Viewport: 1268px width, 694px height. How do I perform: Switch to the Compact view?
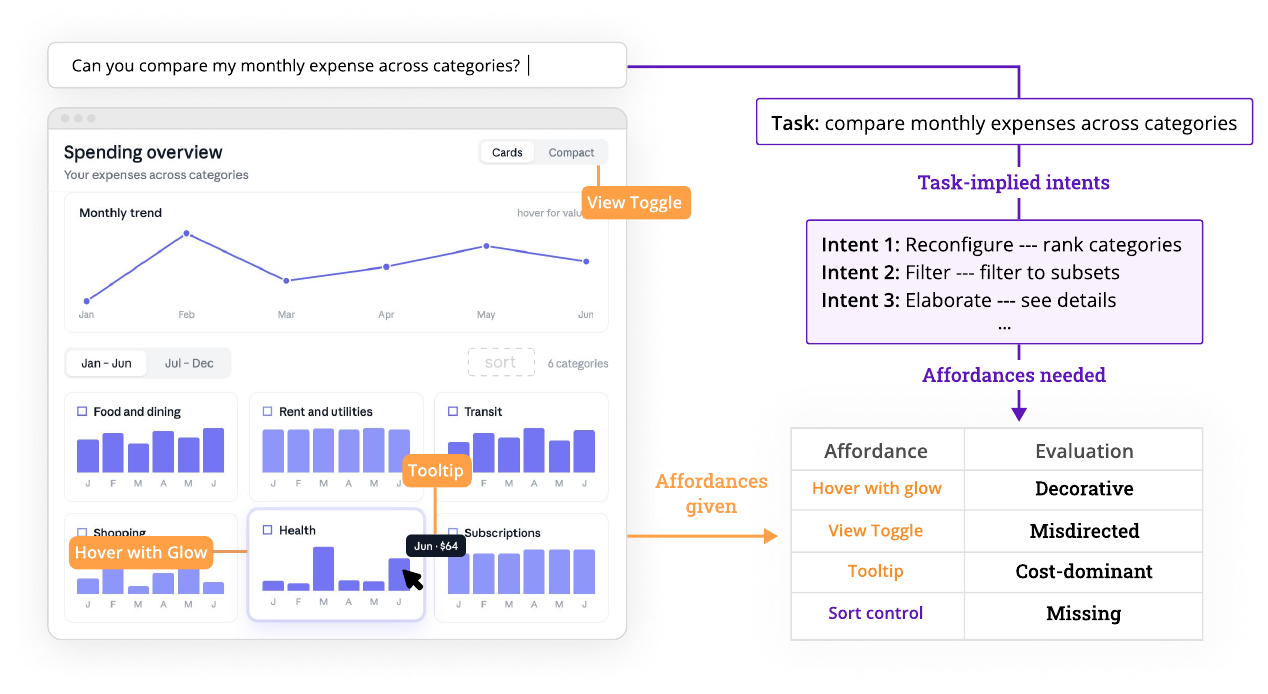pyautogui.click(x=571, y=153)
